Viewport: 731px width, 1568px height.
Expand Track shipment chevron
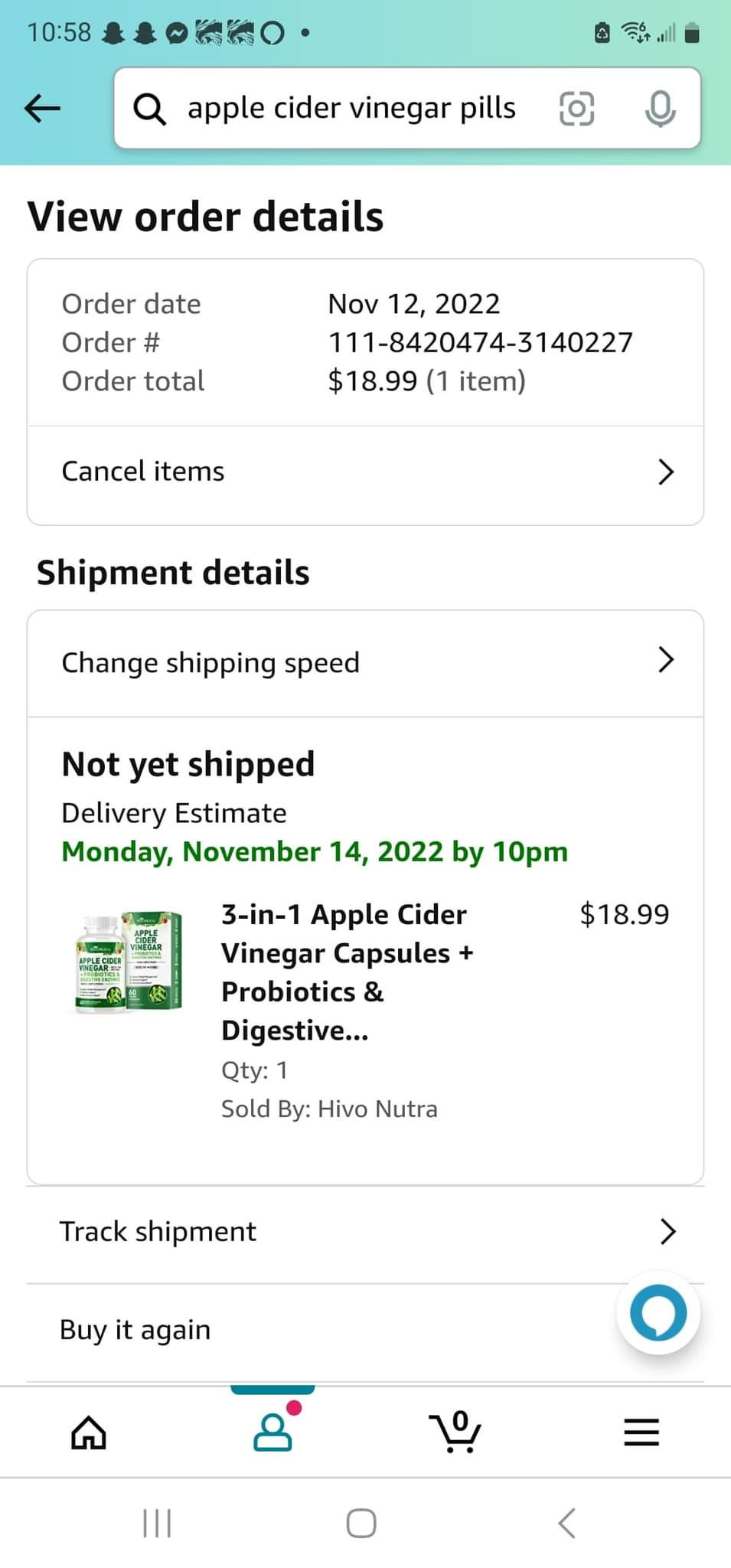pyautogui.click(x=667, y=1231)
